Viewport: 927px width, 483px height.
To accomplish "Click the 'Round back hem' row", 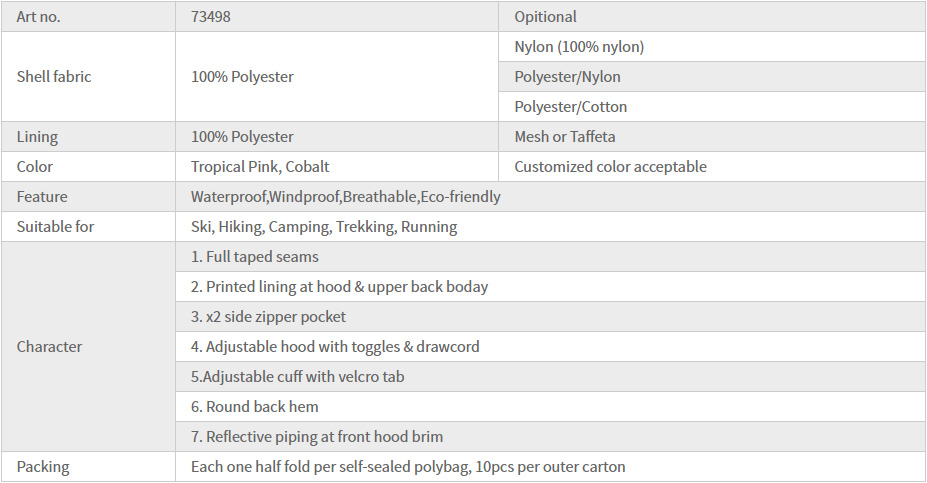I will (x=254, y=407).
